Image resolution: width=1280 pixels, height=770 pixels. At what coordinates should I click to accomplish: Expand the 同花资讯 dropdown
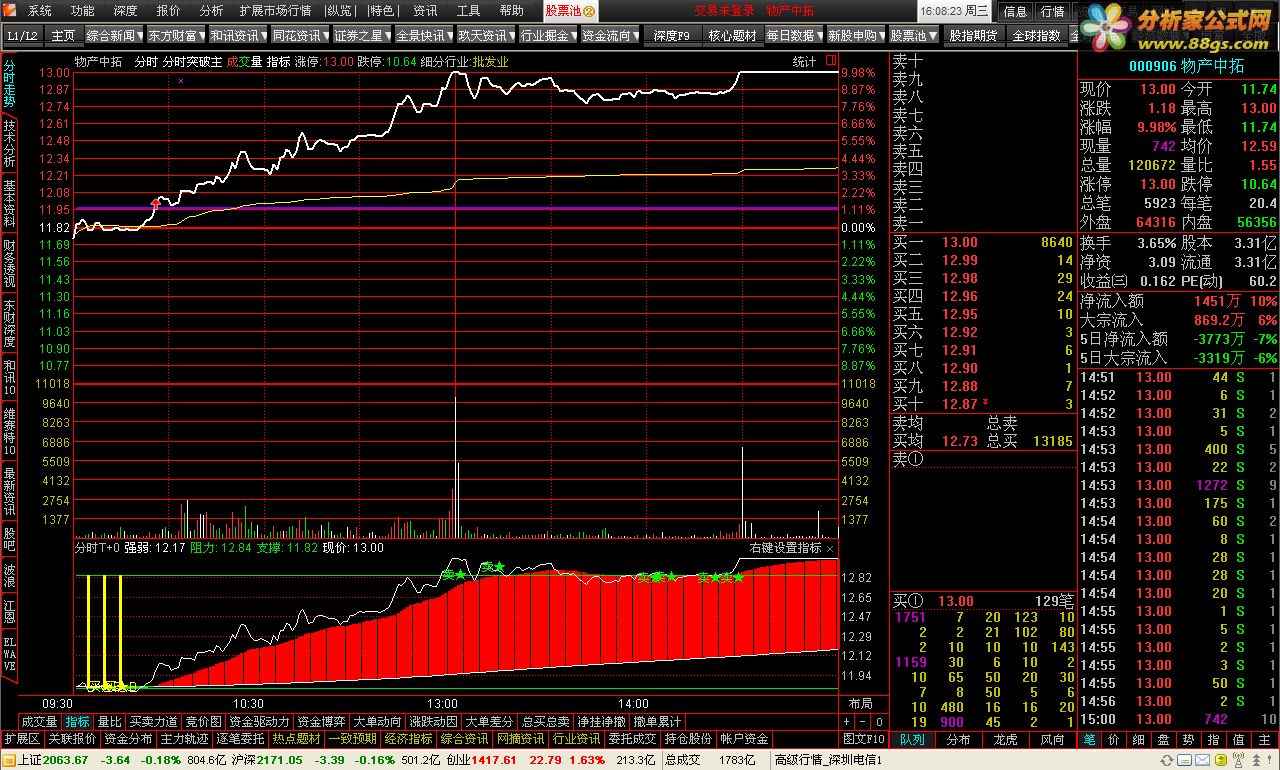(326, 36)
